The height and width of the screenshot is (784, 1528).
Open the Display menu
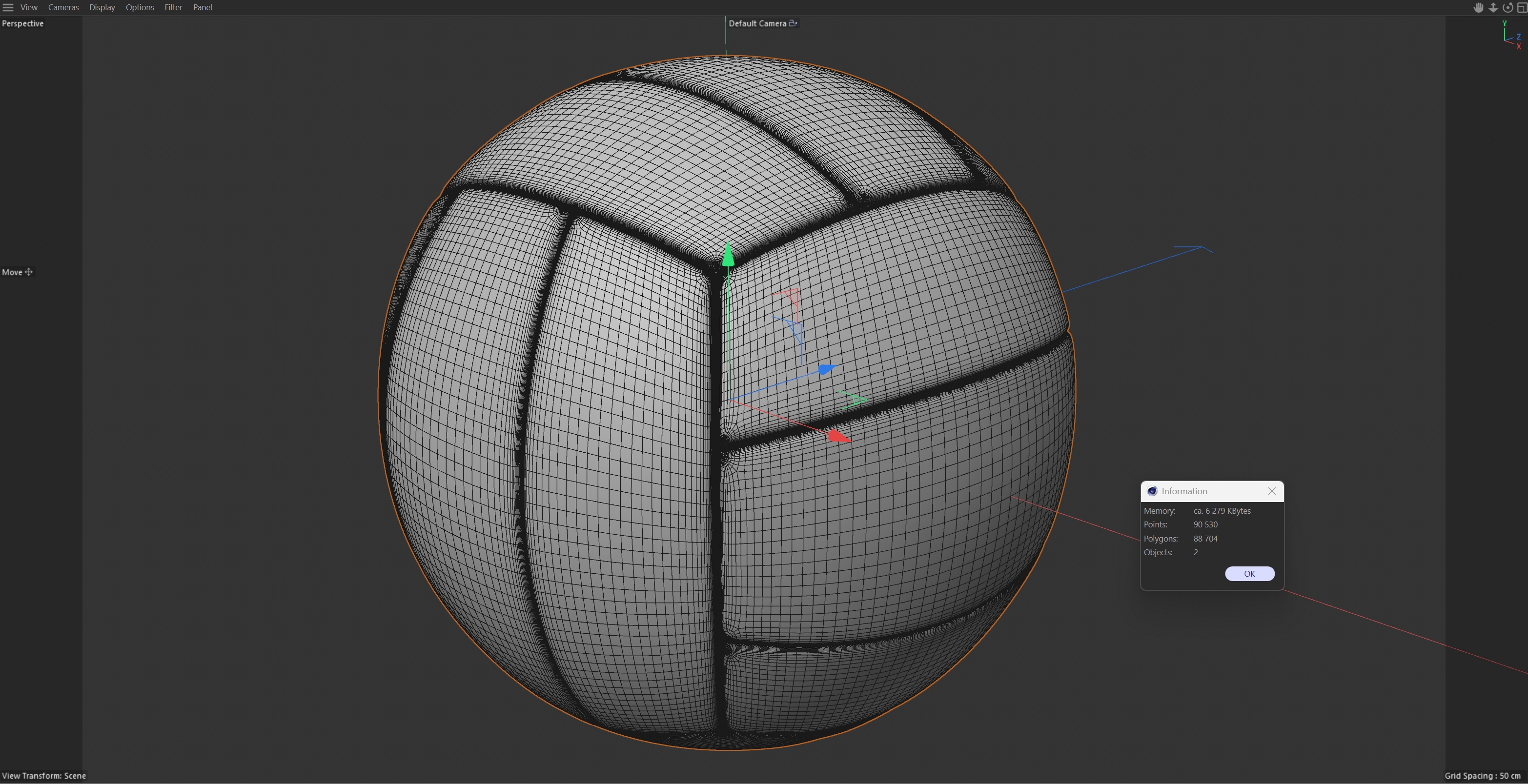pos(102,8)
